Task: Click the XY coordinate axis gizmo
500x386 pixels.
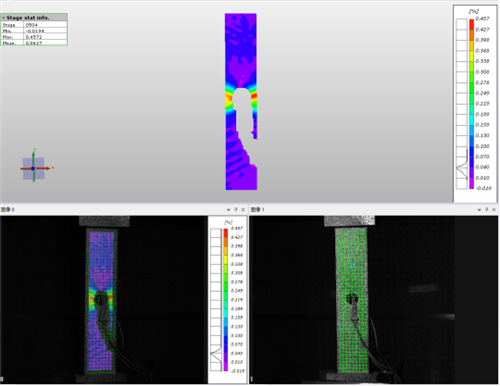Action: (33, 168)
